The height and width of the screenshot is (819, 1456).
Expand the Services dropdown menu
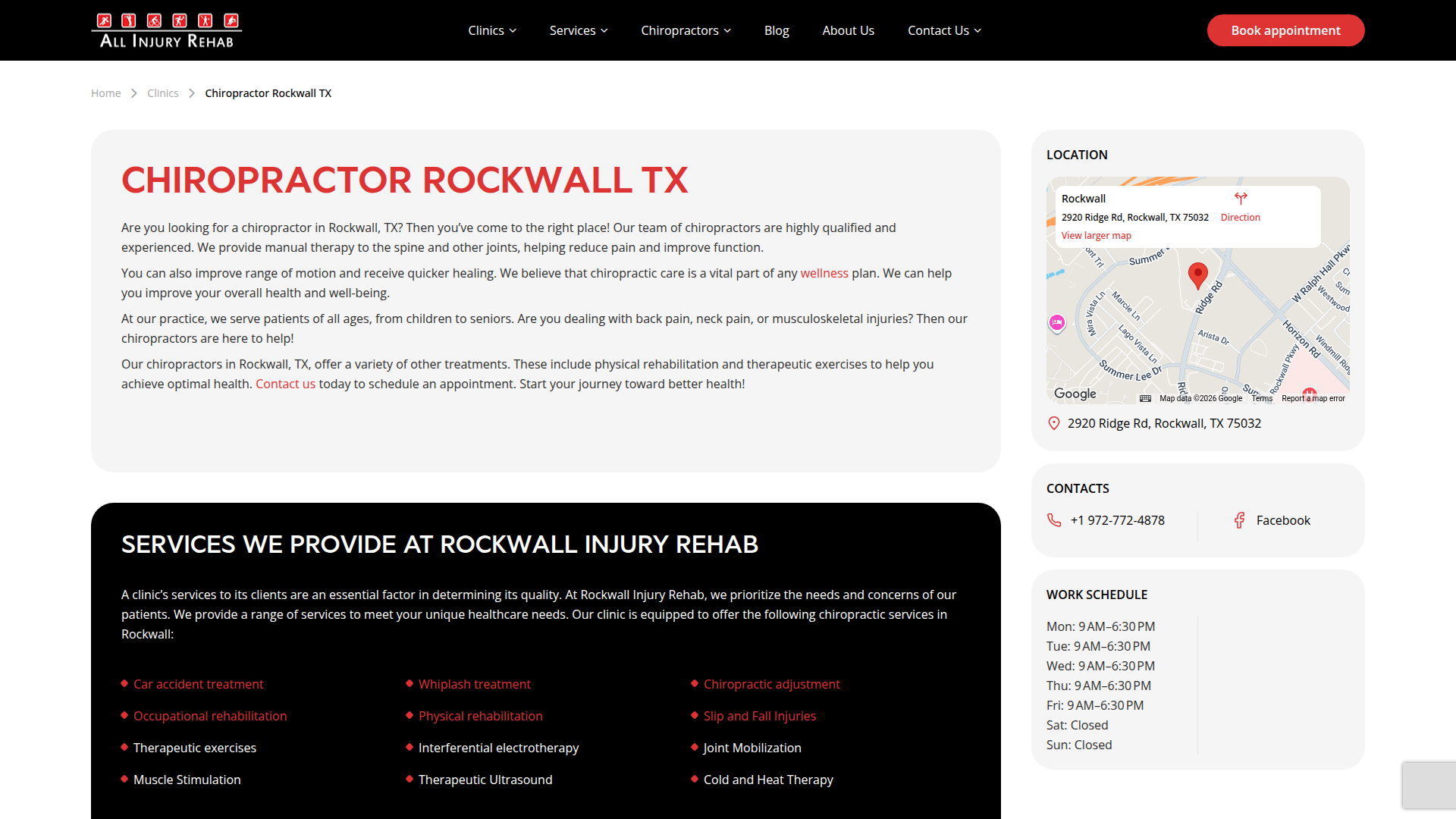click(579, 30)
